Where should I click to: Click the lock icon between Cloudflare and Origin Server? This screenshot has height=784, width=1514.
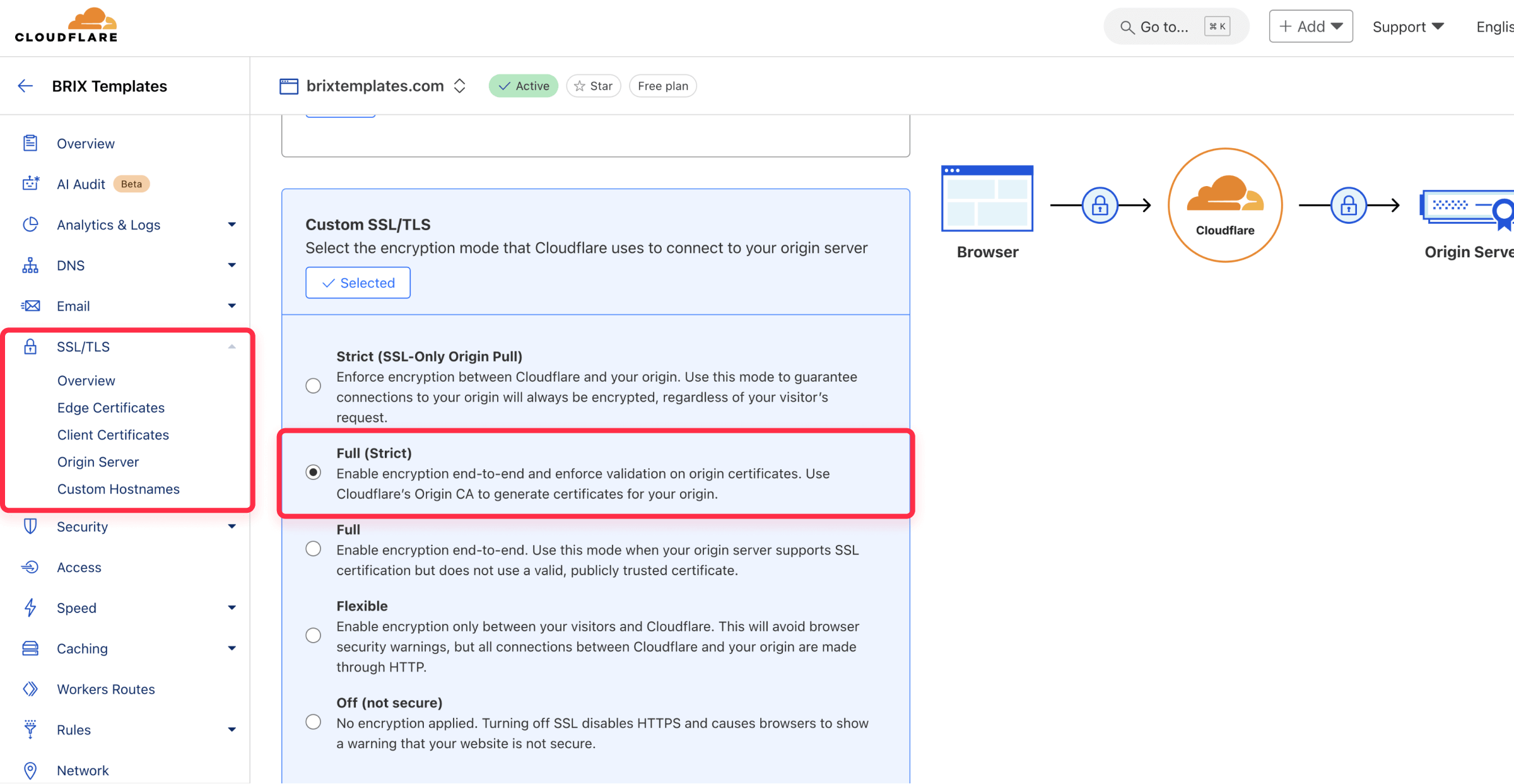(x=1349, y=205)
